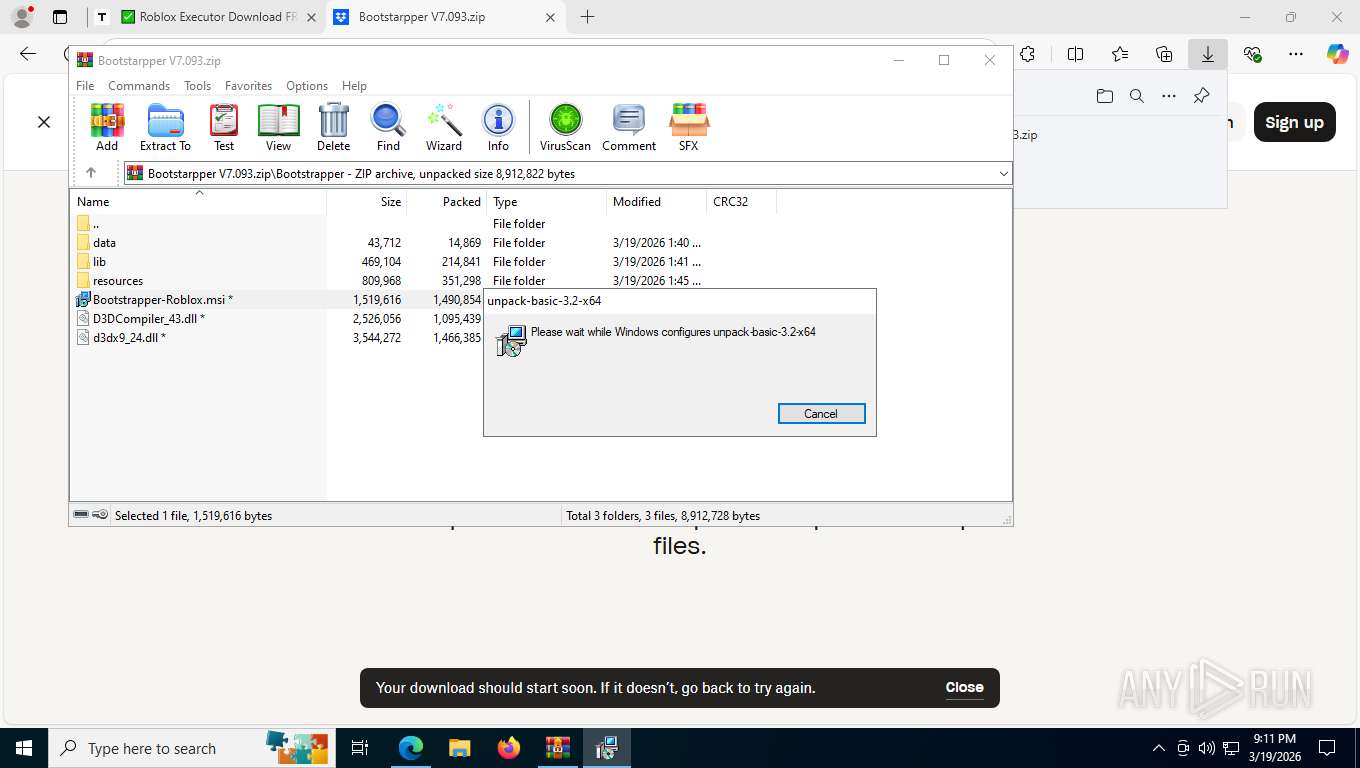Dismiss the page banner X icon
1360x768 pixels.
click(x=44, y=122)
